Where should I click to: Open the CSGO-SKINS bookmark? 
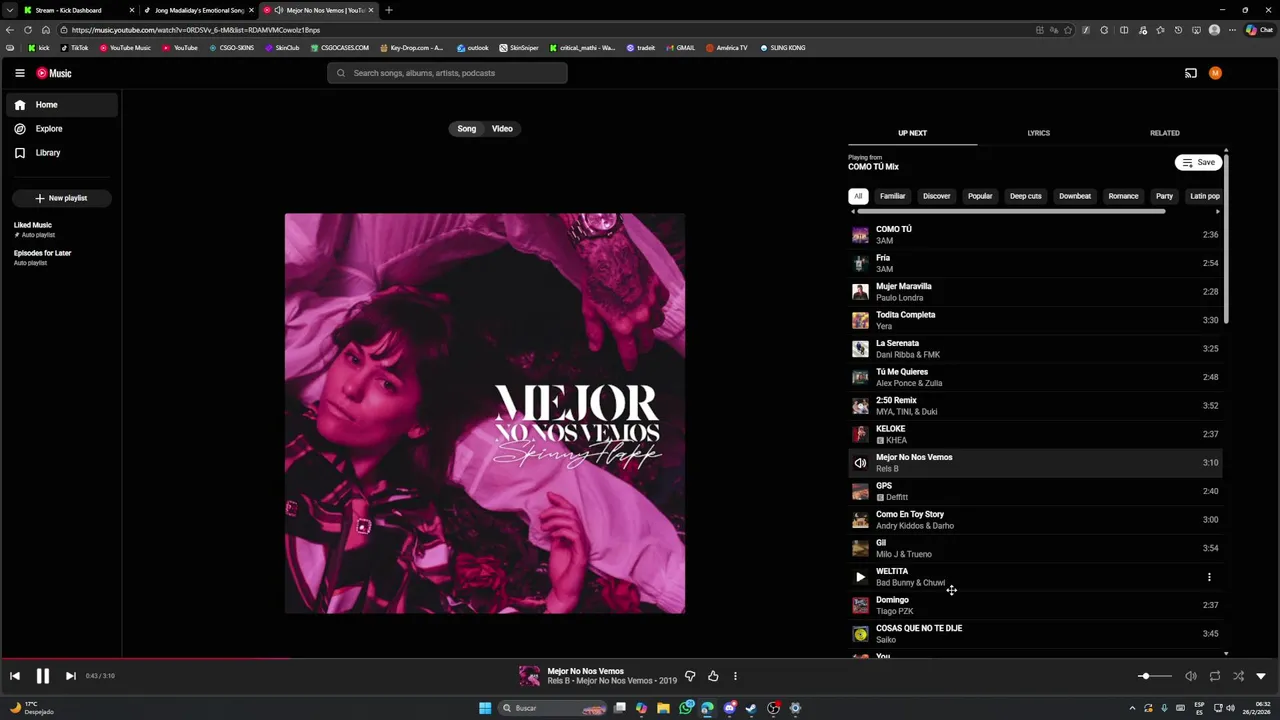232,48
